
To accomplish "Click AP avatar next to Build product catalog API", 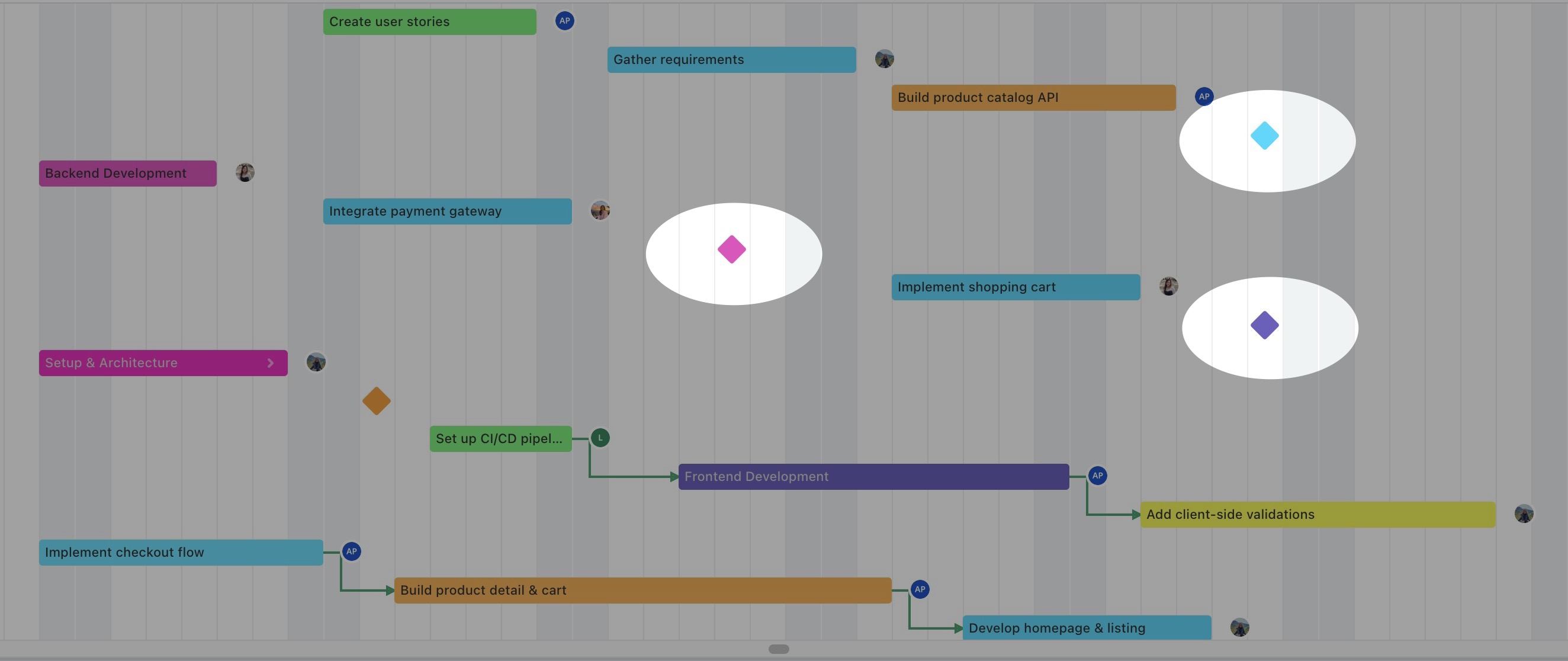I will pos(1203,97).
